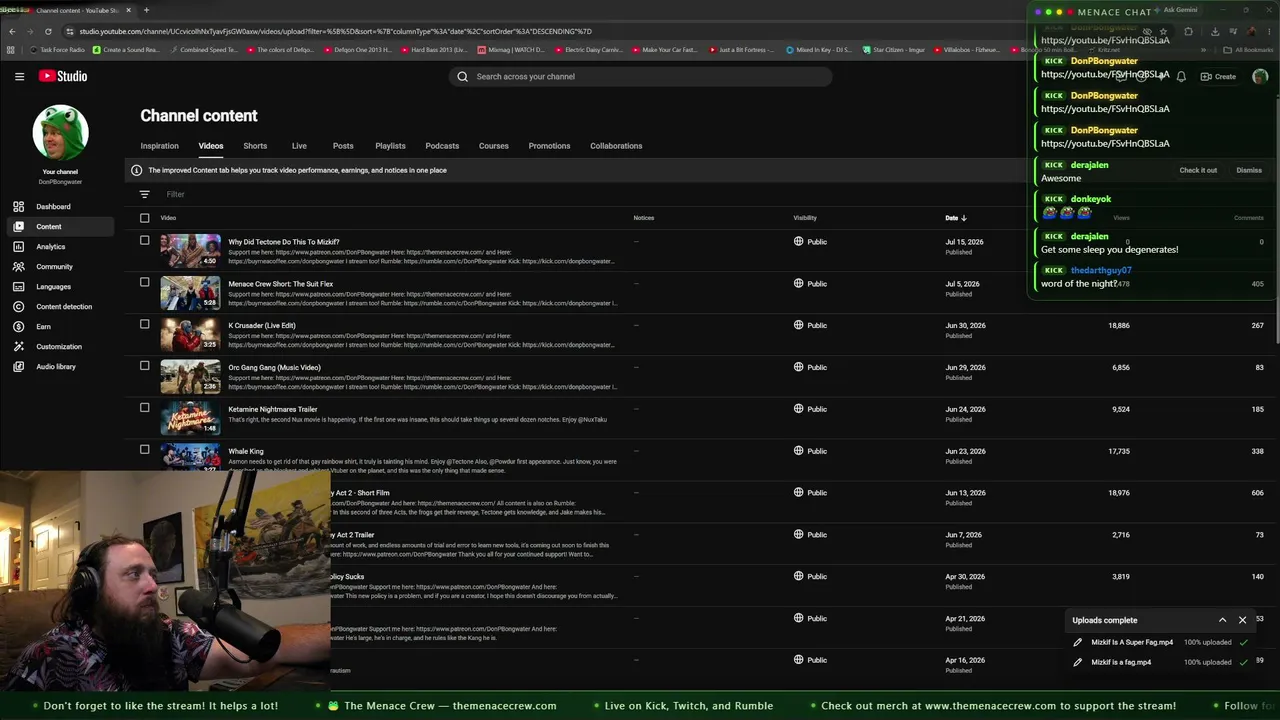
Task: Sort videos by the Date column header
Action: pyautogui.click(x=956, y=218)
